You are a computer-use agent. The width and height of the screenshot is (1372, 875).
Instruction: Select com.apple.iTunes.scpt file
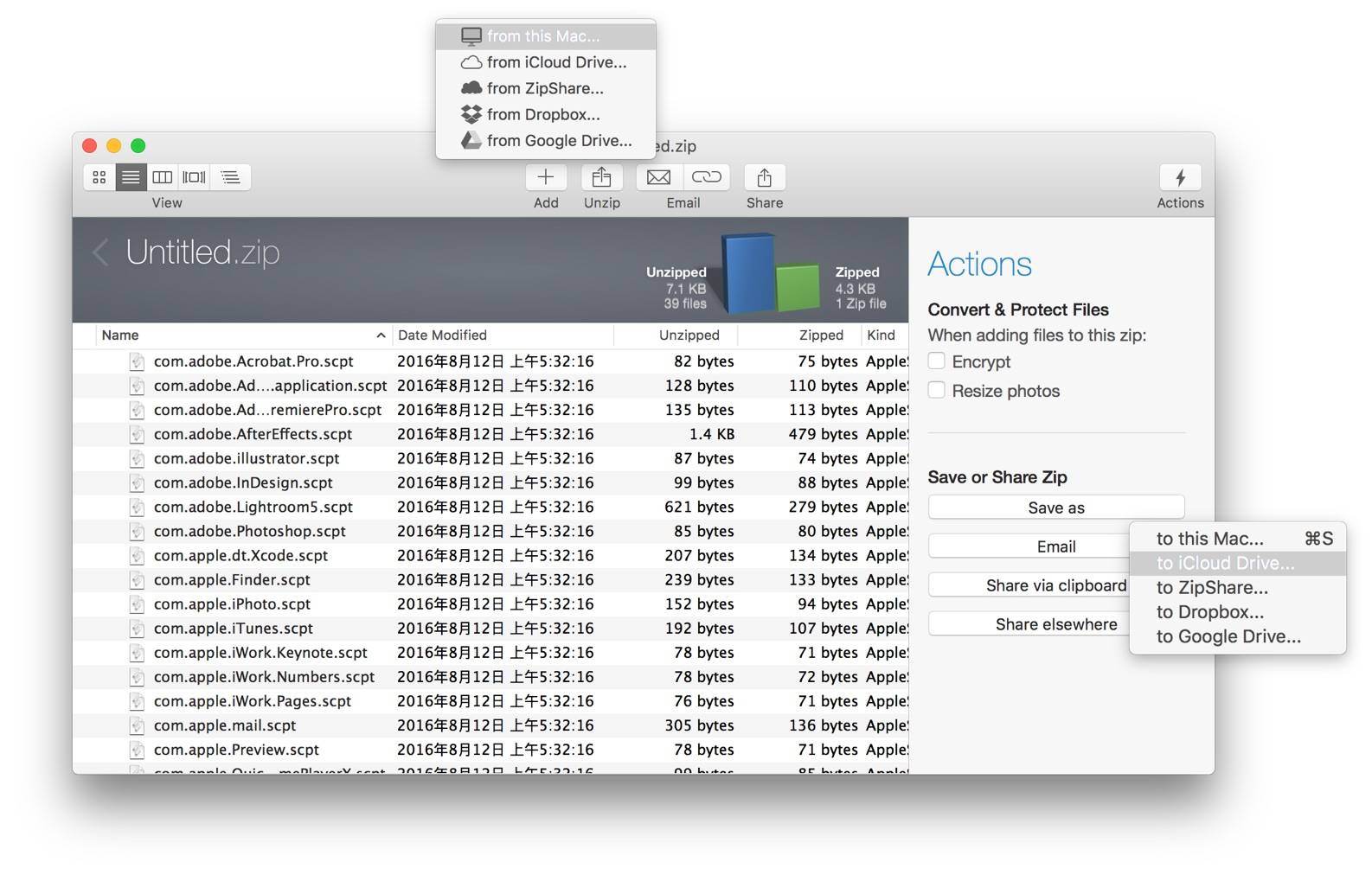490,629
